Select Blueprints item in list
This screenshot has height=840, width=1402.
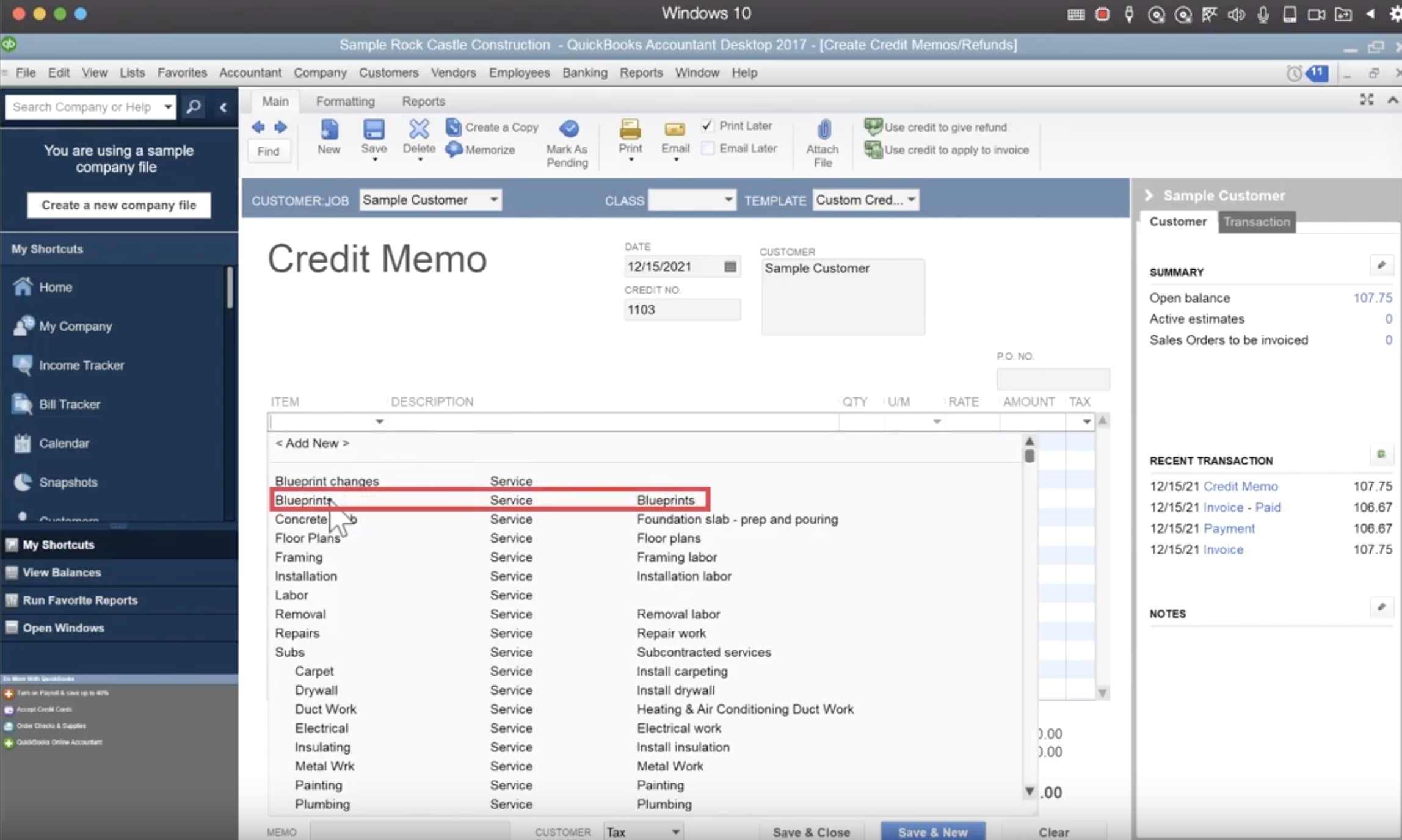click(x=489, y=500)
